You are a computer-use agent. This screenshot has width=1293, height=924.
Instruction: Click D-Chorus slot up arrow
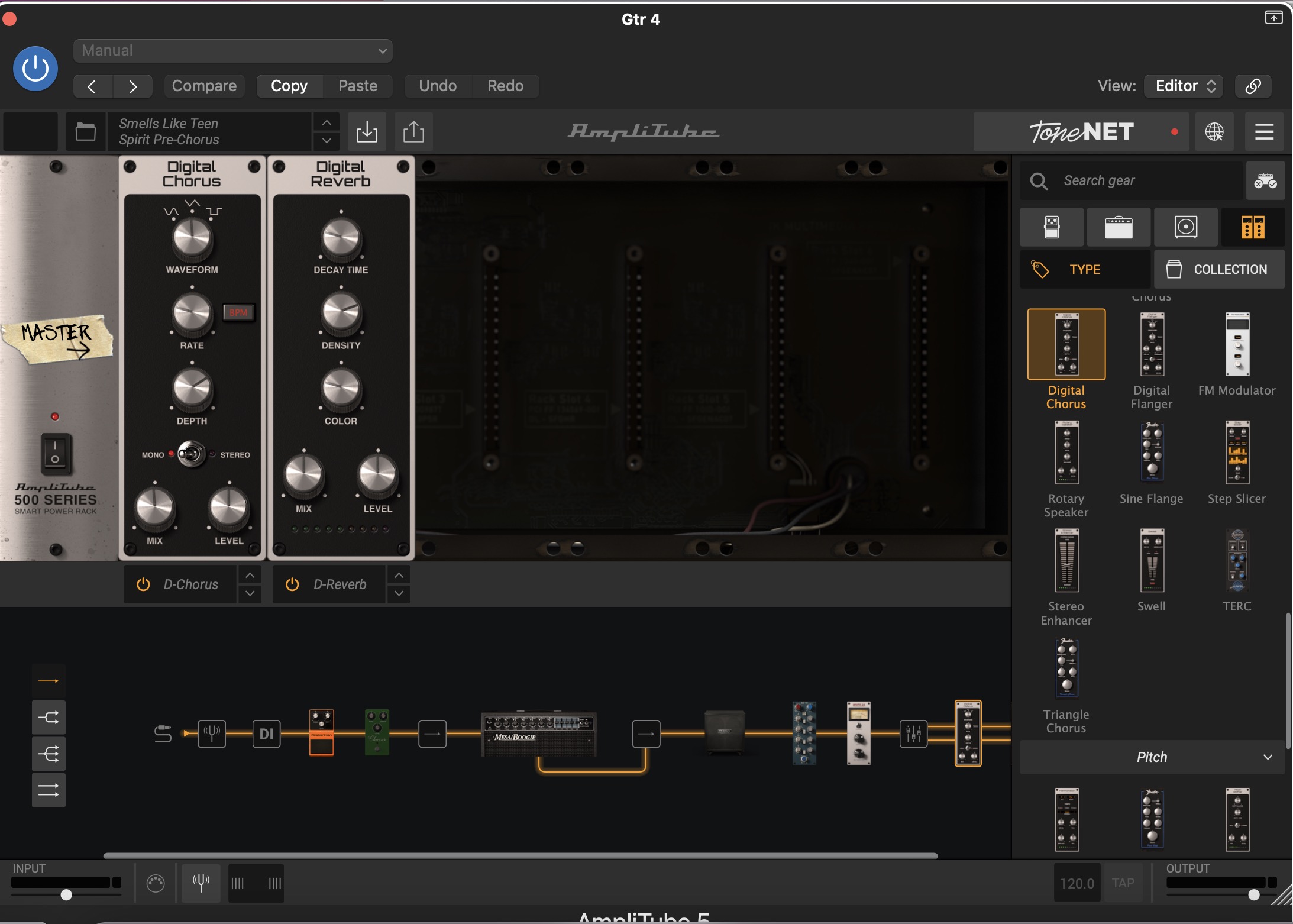click(x=250, y=575)
